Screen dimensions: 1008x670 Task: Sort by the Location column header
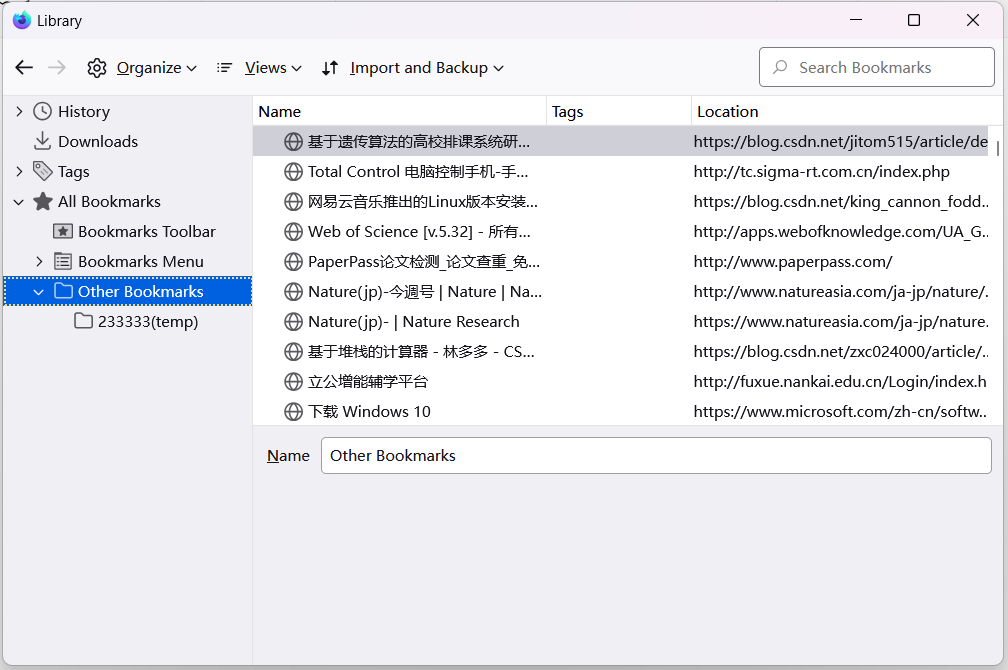(x=847, y=111)
